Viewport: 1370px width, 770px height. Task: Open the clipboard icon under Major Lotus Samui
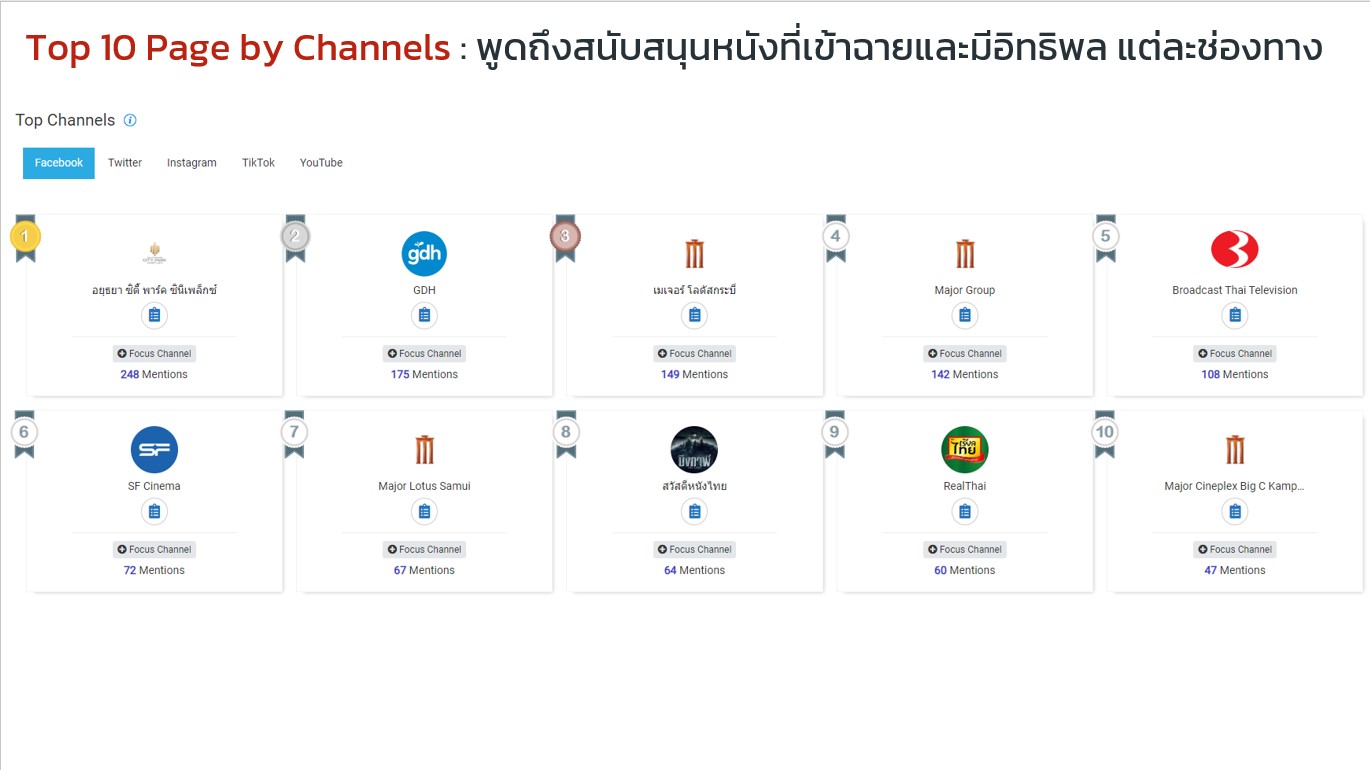pyautogui.click(x=424, y=512)
